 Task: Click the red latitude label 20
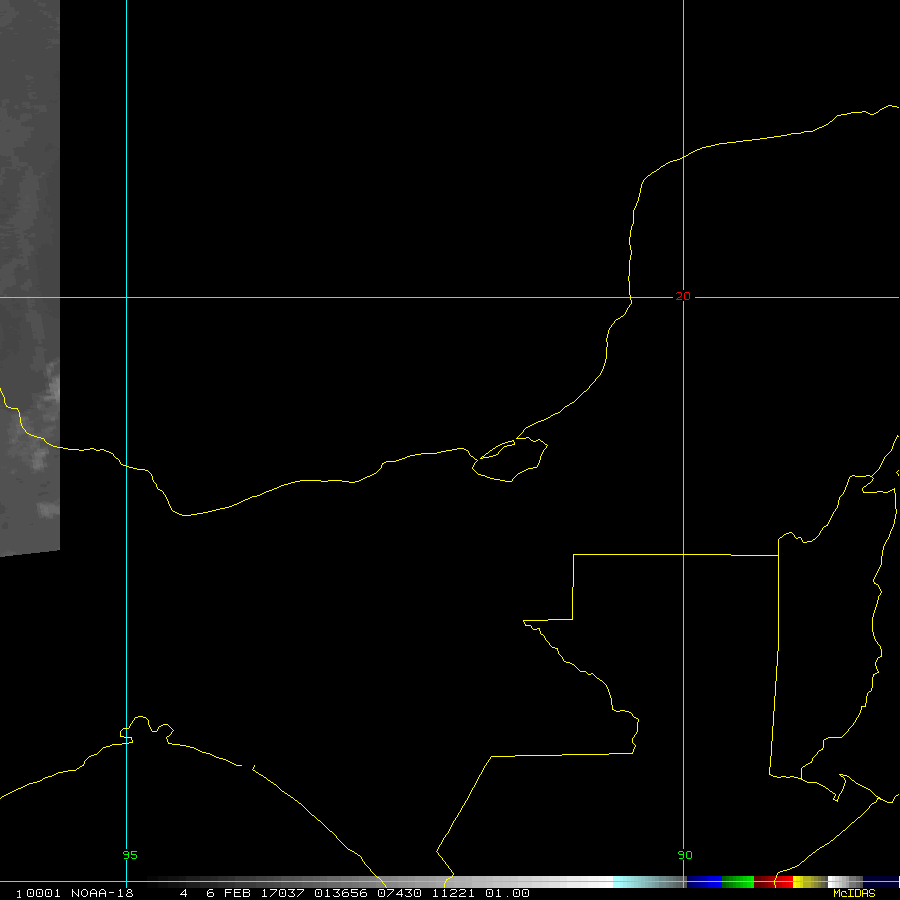pyautogui.click(x=682, y=296)
